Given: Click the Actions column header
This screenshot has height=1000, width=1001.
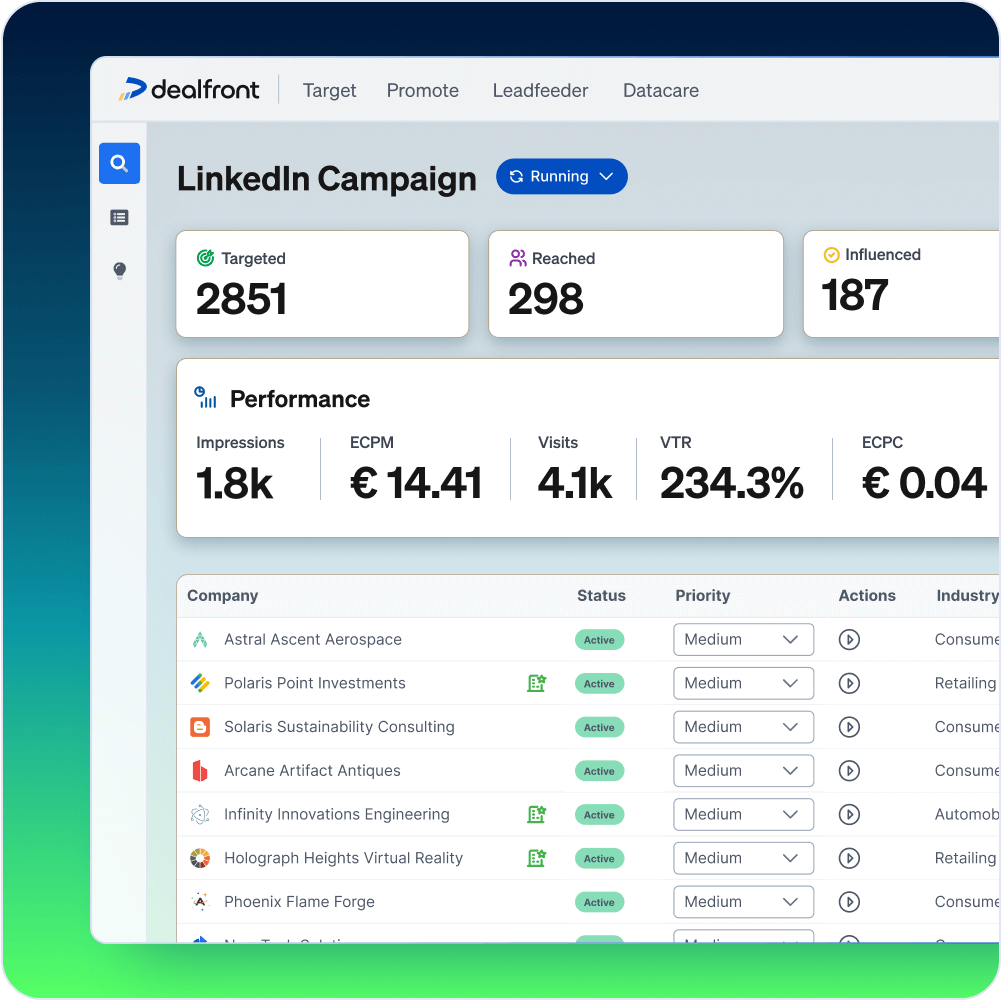Looking at the screenshot, I should pyautogui.click(x=867, y=595).
